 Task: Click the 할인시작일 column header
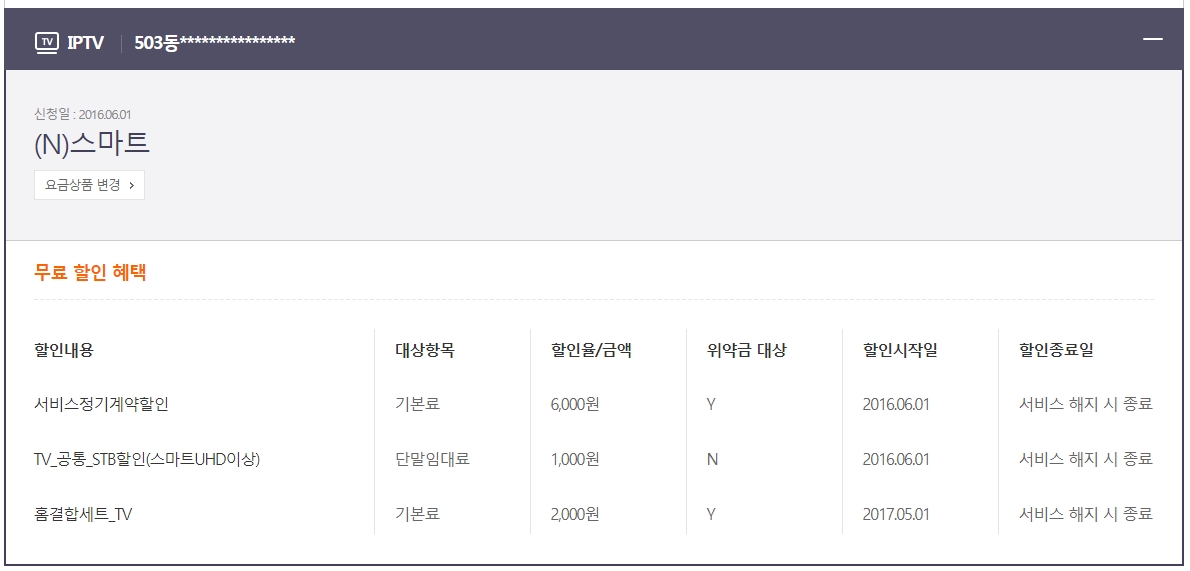tap(900, 350)
